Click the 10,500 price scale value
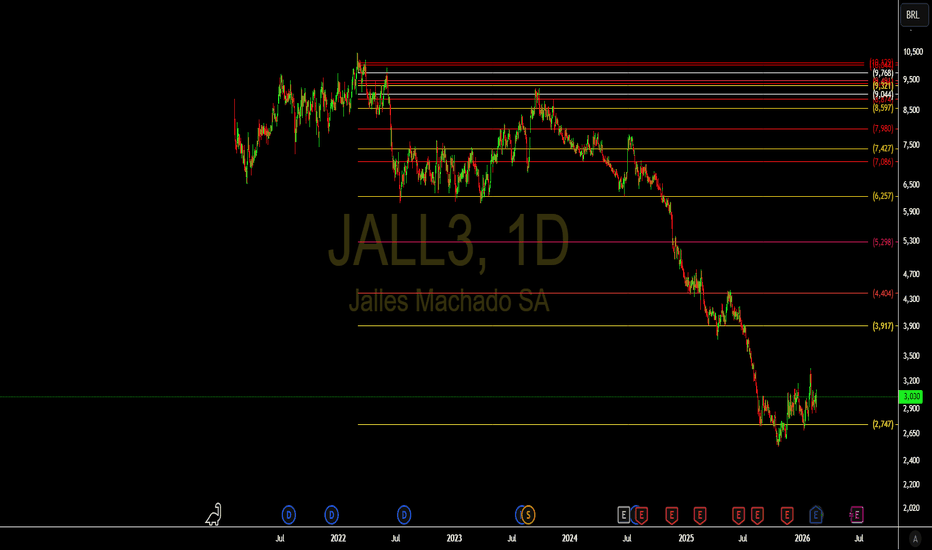 (x=913, y=52)
